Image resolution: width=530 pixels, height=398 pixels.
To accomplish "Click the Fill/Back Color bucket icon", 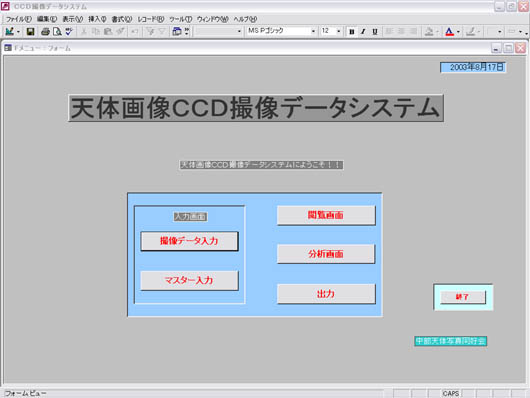I will [429, 31].
